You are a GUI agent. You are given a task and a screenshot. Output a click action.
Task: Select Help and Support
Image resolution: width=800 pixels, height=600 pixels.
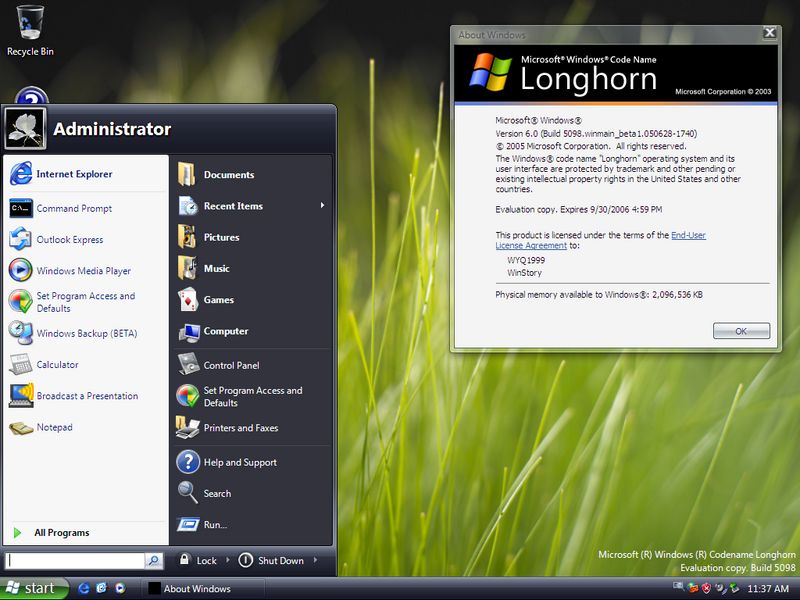coord(240,463)
